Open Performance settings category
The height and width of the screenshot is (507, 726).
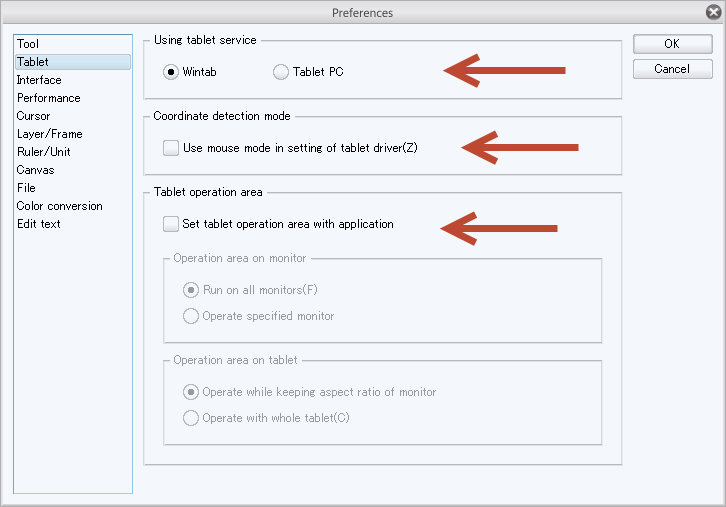tap(48, 98)
